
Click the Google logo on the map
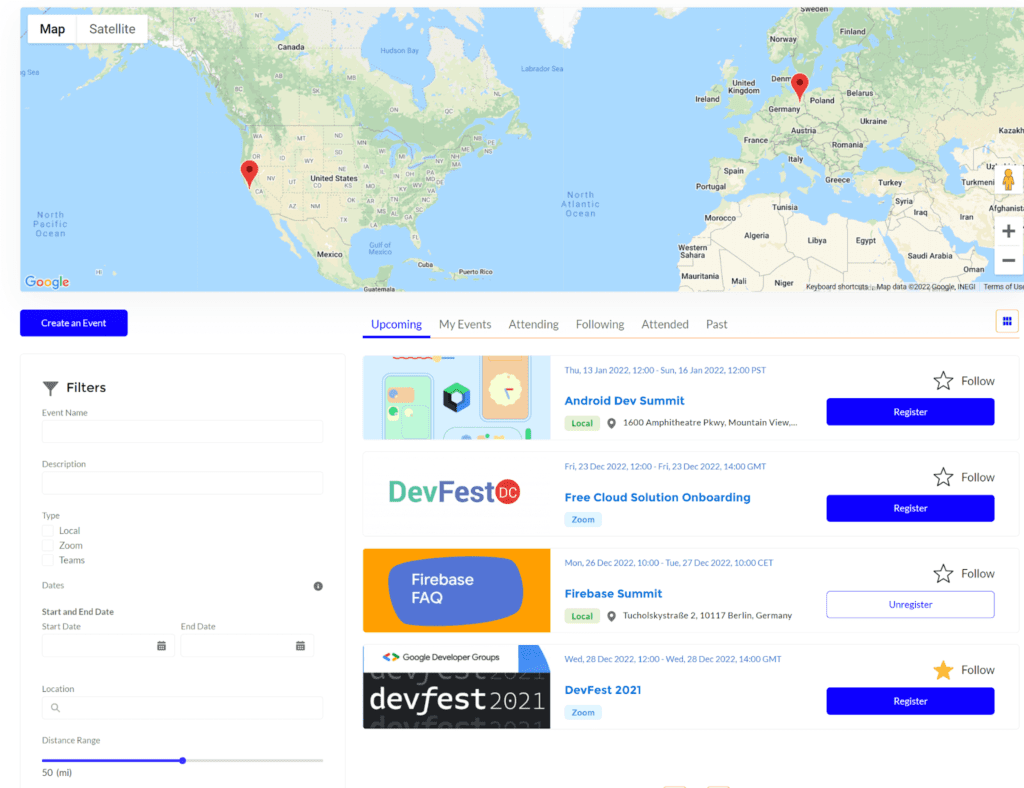(x=47, y=281)
